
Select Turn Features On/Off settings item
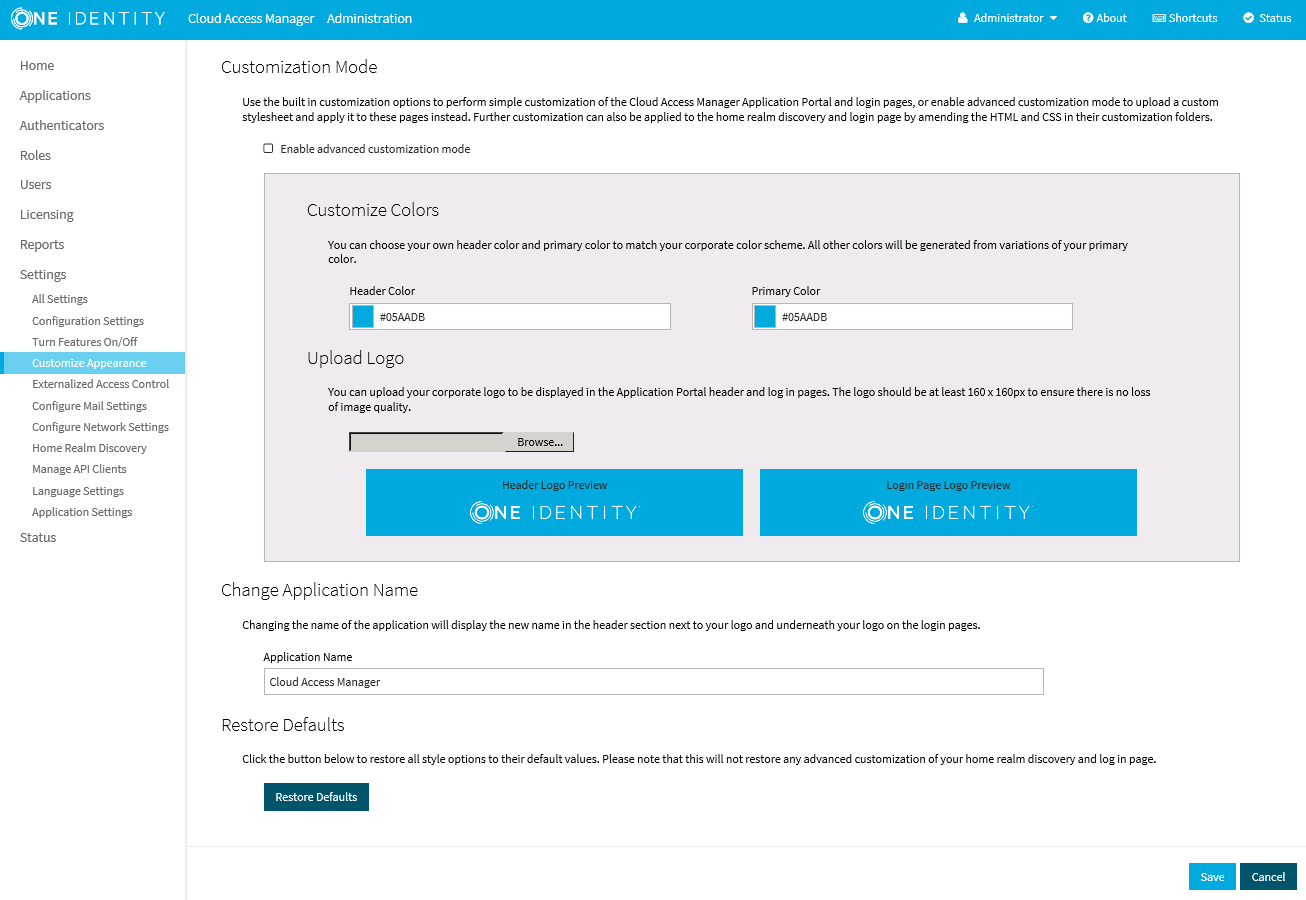pyautogui.click(x=85, y=342)
